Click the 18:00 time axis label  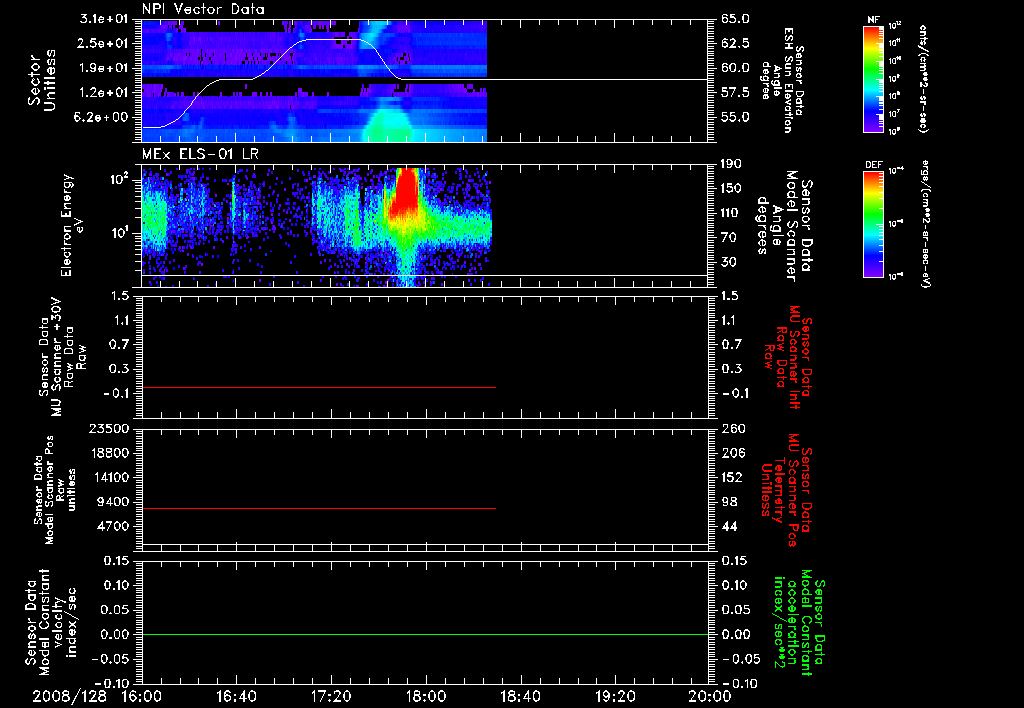pos(426,696)
